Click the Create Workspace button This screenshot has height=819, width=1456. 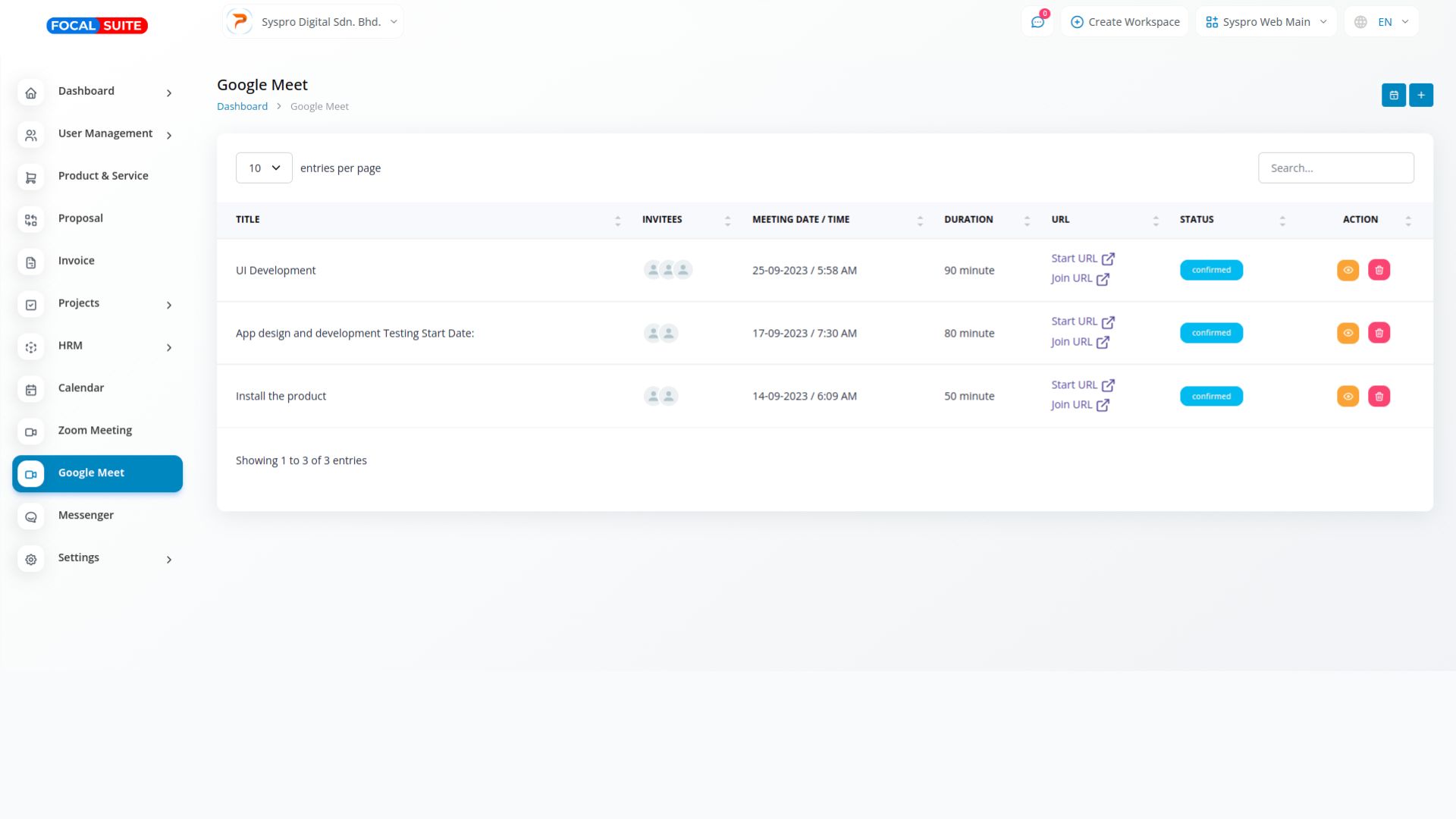point(1125,22)
